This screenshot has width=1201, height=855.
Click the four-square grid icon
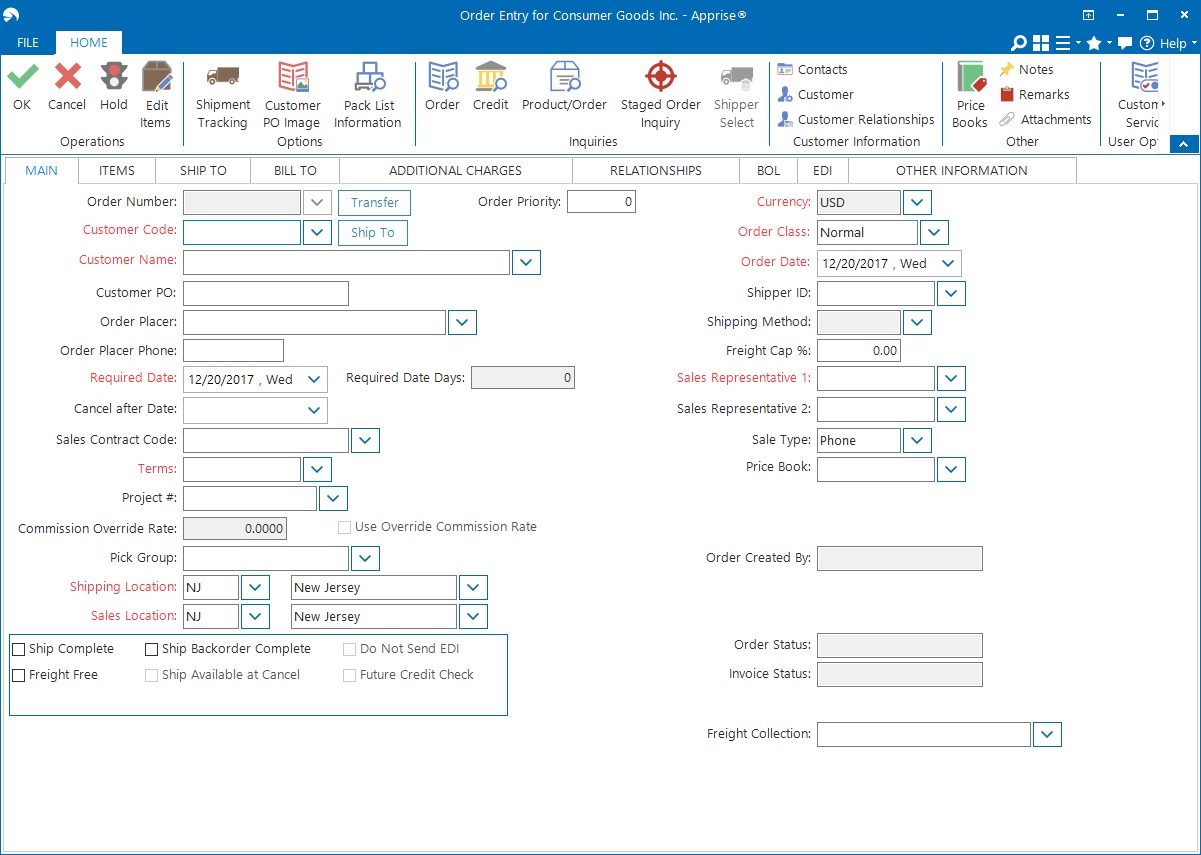(x=1041, y=43)
